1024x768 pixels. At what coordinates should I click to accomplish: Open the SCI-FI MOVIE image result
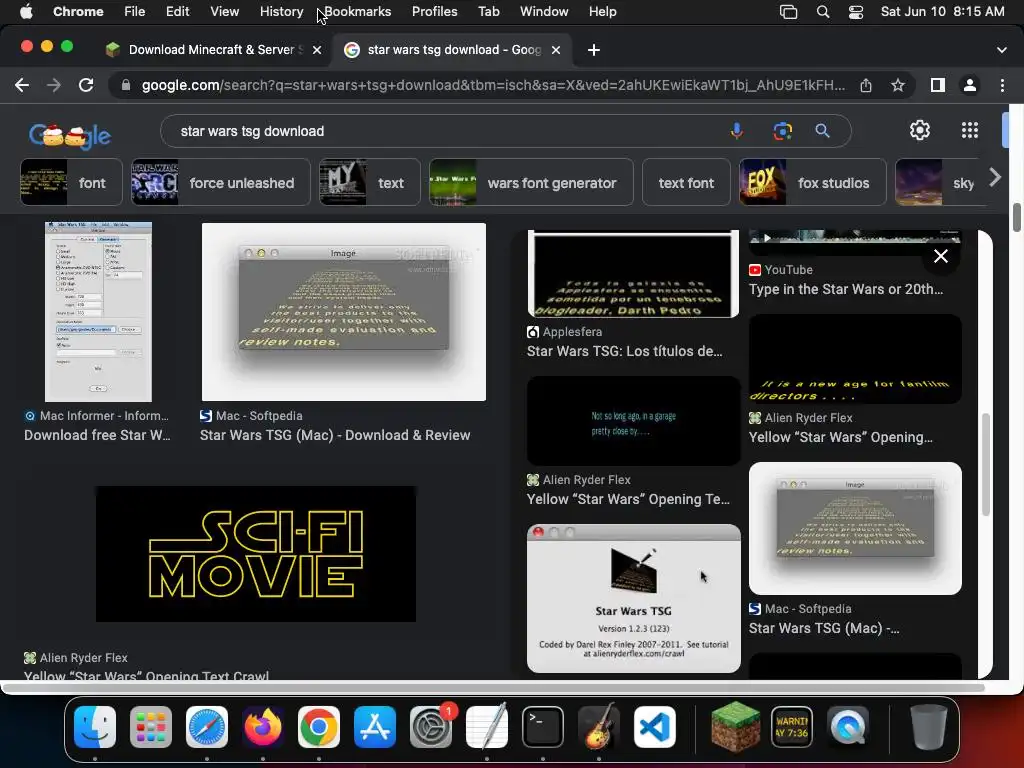coord(255,554)
